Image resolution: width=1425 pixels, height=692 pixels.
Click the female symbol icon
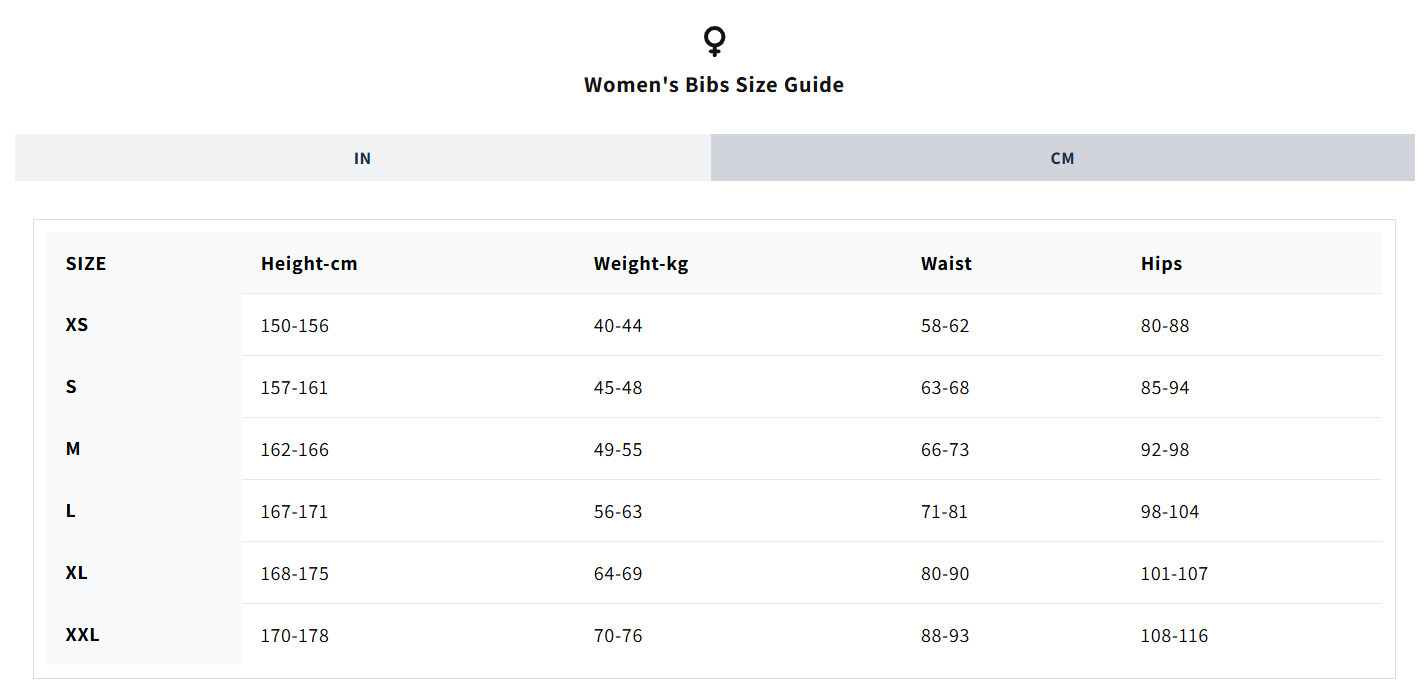(714, 41)
